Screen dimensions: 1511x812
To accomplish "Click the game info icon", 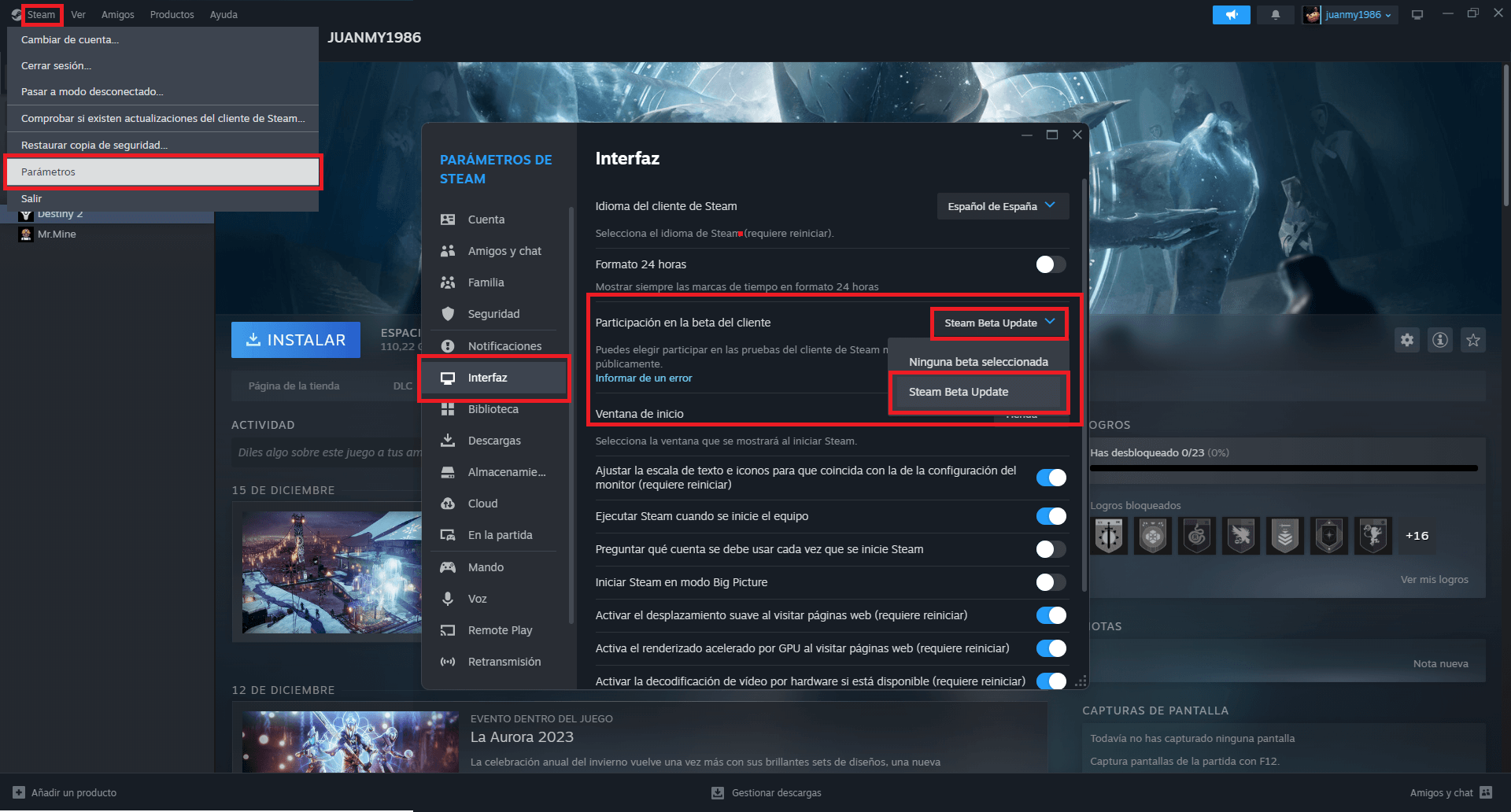I will click(1440, 340).
